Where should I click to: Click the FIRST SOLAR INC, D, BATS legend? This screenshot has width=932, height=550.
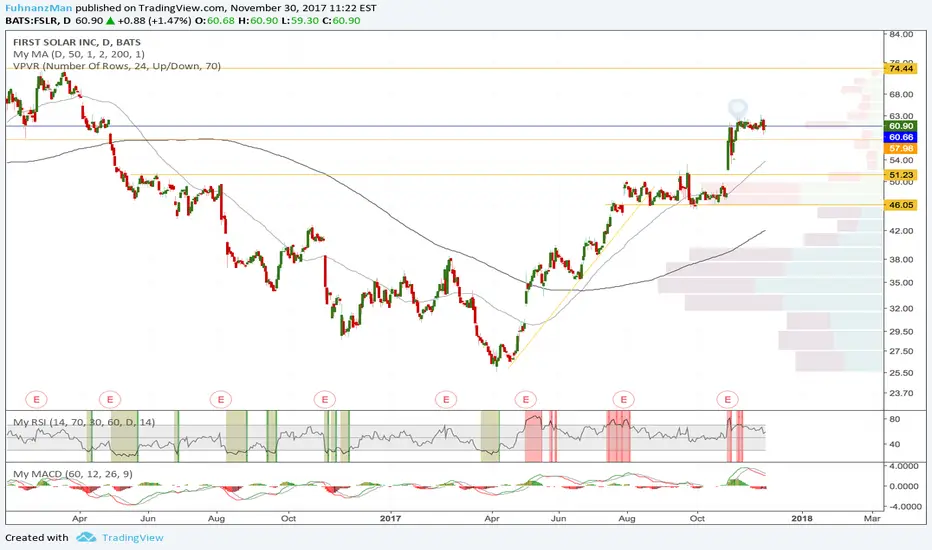click(x=77, y=42)
